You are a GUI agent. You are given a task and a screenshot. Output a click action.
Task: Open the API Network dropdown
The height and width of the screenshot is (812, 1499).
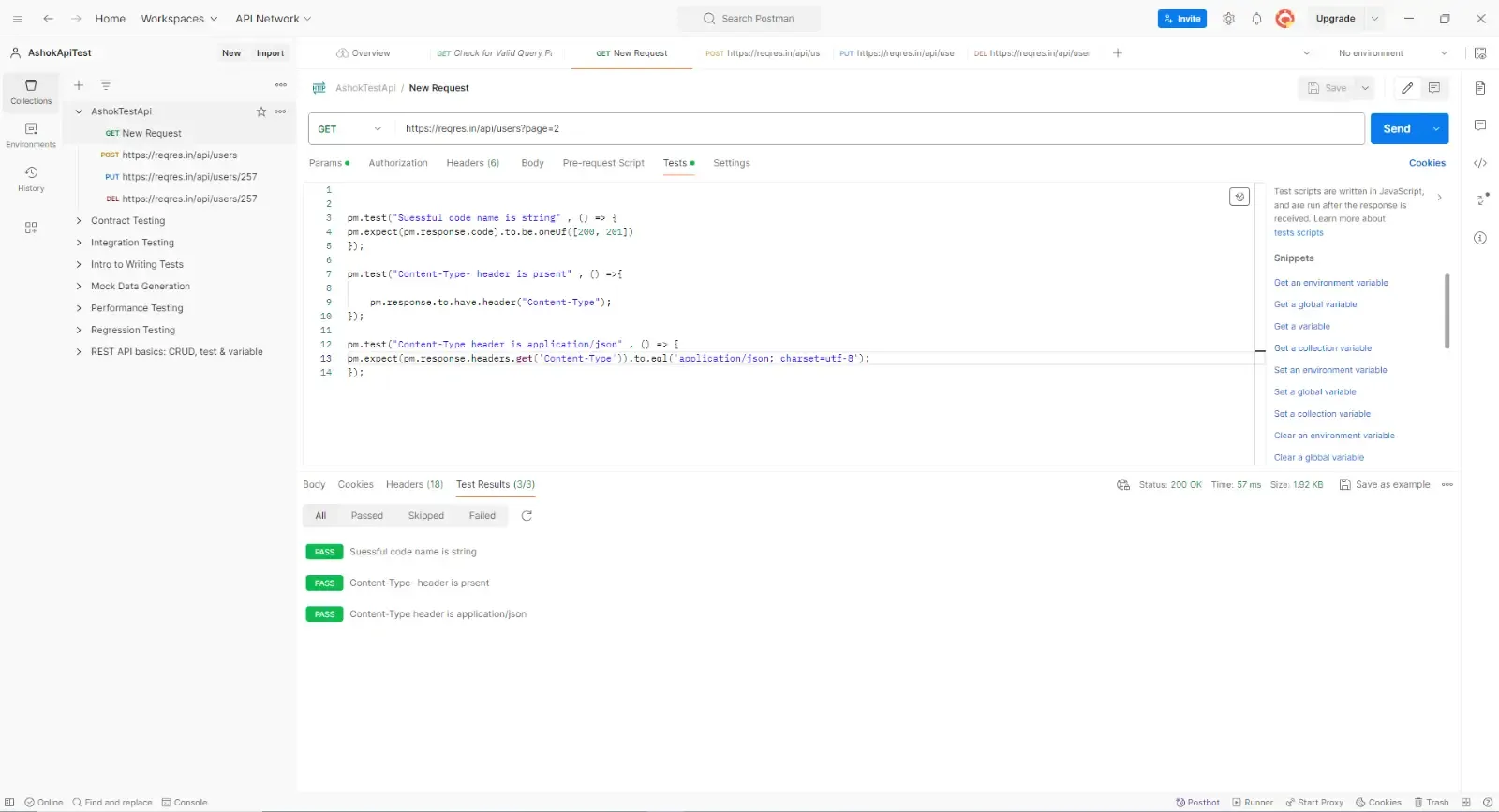274,19
